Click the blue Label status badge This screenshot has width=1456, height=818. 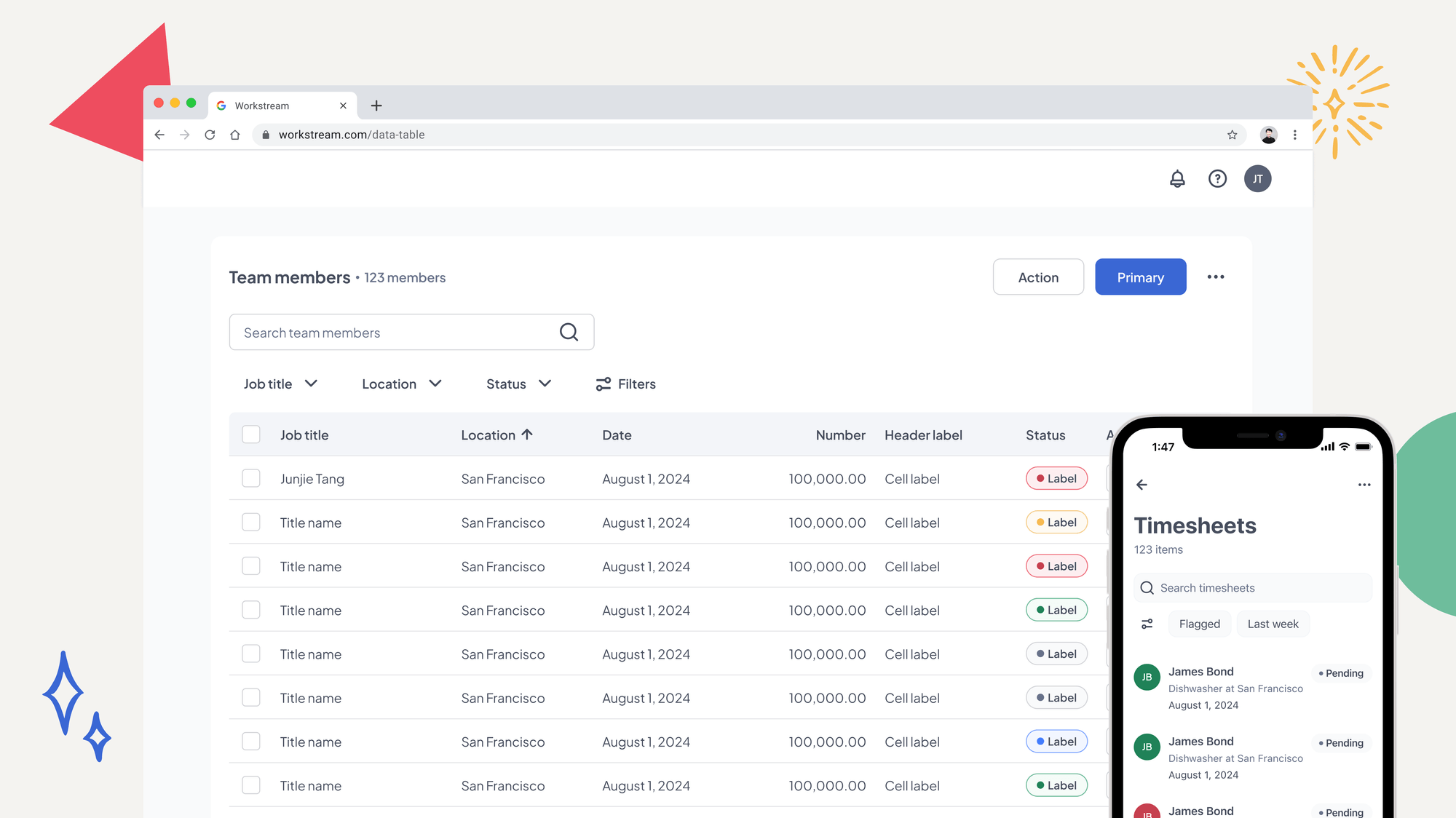pos(1056,742)
